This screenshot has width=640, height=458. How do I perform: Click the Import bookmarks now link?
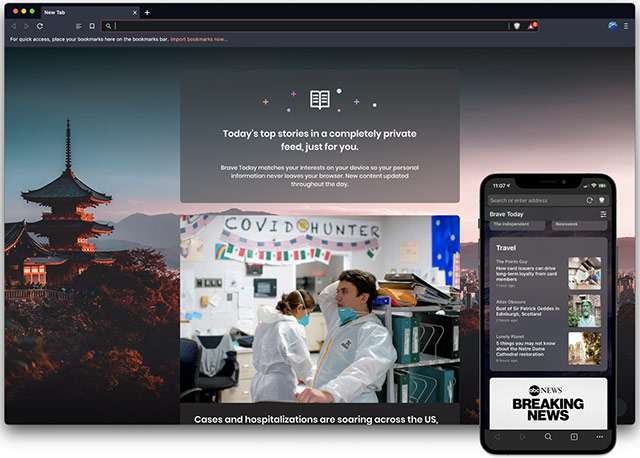[198, 39]
